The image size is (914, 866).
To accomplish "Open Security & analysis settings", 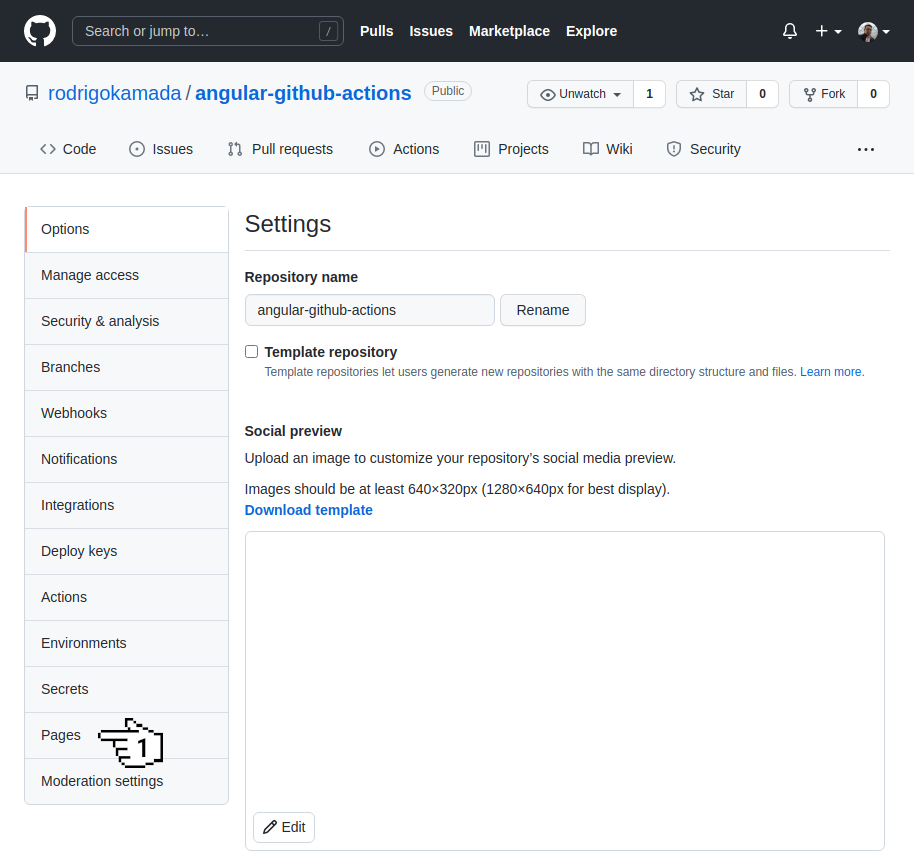I will coord(126,321).
